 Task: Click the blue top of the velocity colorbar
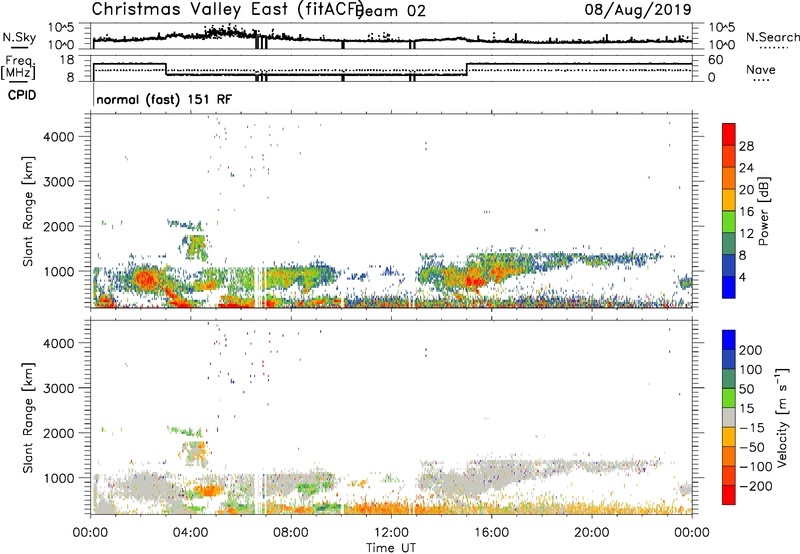pos(729,340)
